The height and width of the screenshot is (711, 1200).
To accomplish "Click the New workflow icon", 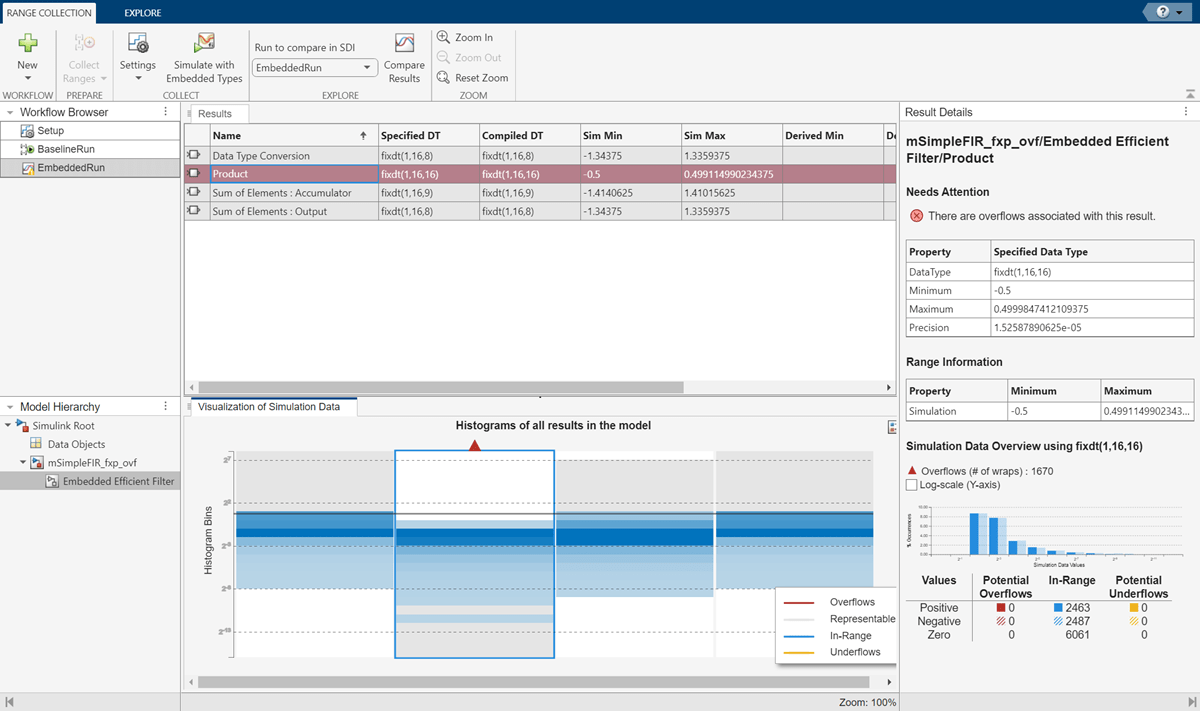I will coord(28,44).
